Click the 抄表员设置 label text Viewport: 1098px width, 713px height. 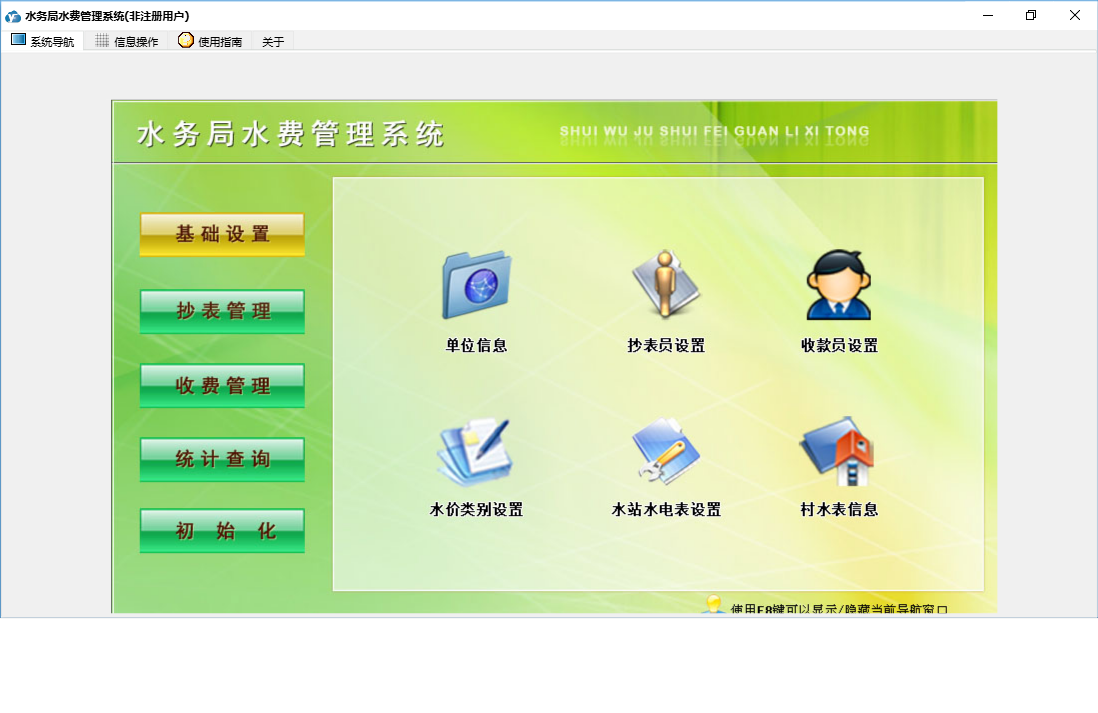(666, 345)
